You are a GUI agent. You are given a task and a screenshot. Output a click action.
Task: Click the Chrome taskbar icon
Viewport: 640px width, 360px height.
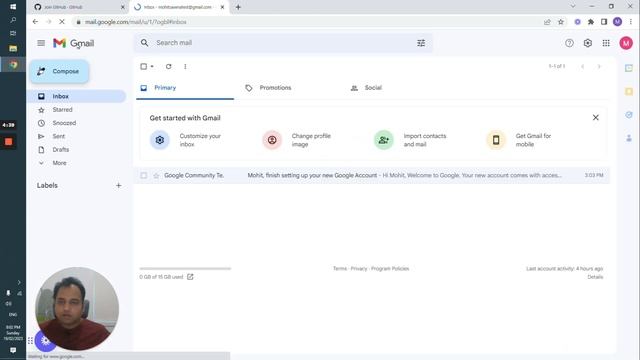pos(13,64)
